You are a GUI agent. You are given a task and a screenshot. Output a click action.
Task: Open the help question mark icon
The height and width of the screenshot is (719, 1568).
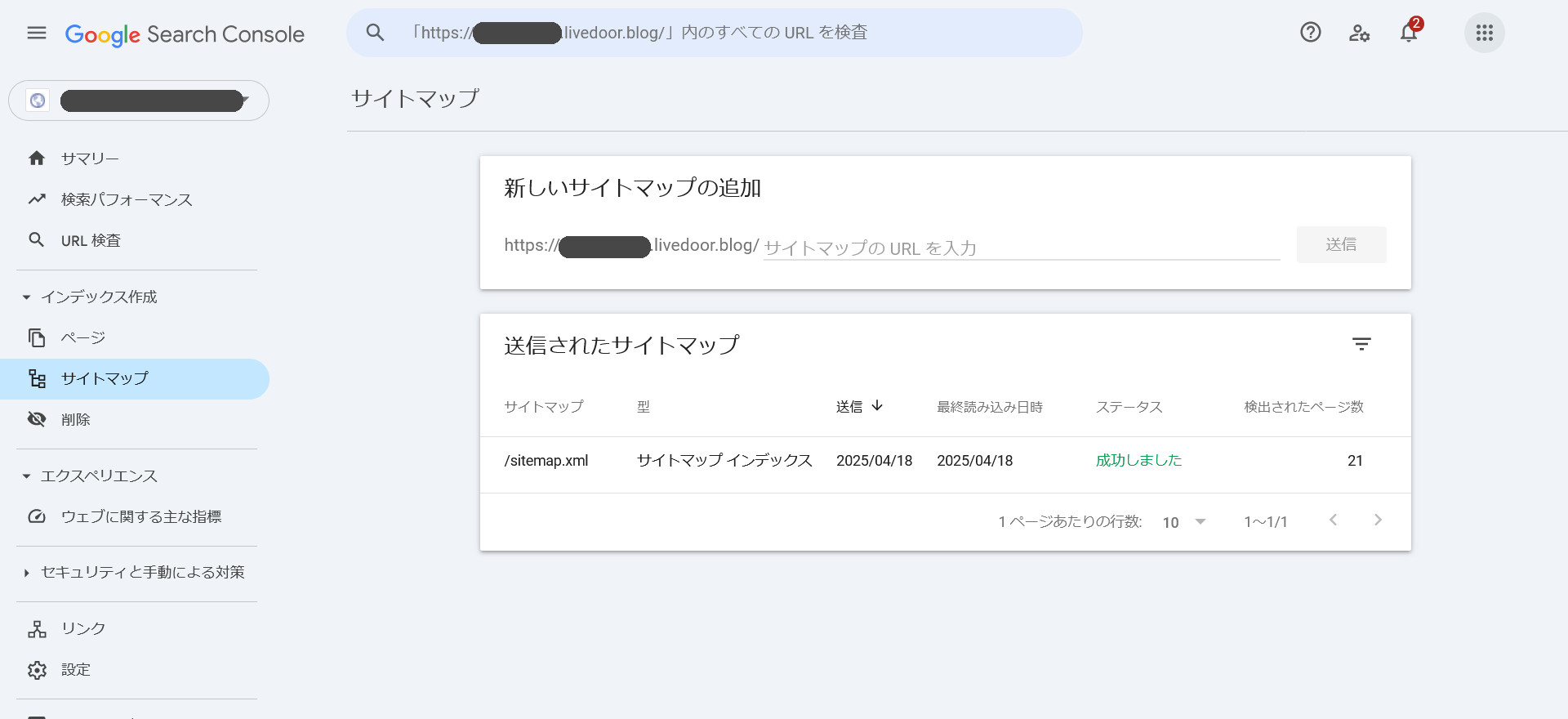[x=1311, y=33]
